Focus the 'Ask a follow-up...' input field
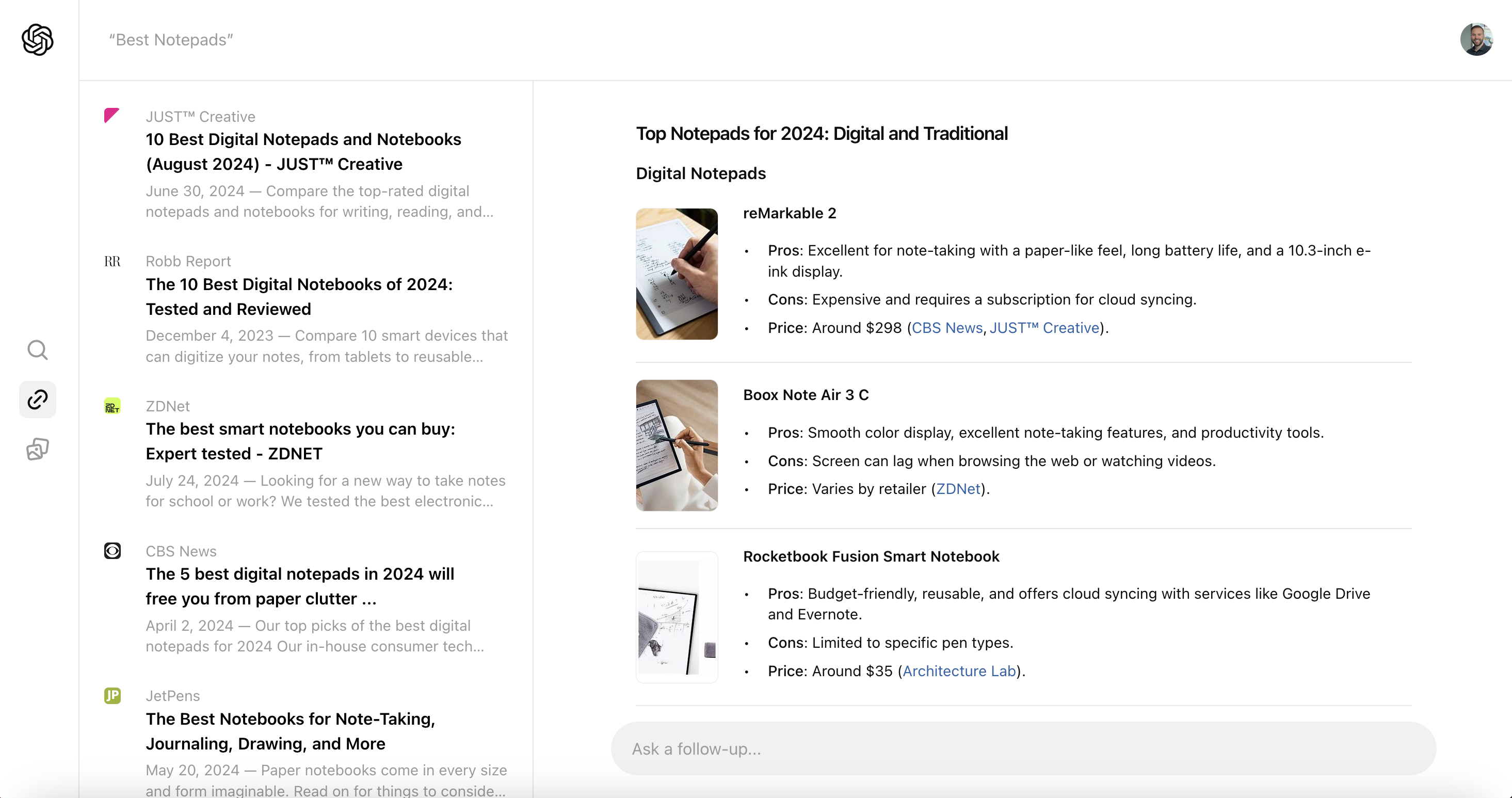 (x=1023, y=748)
